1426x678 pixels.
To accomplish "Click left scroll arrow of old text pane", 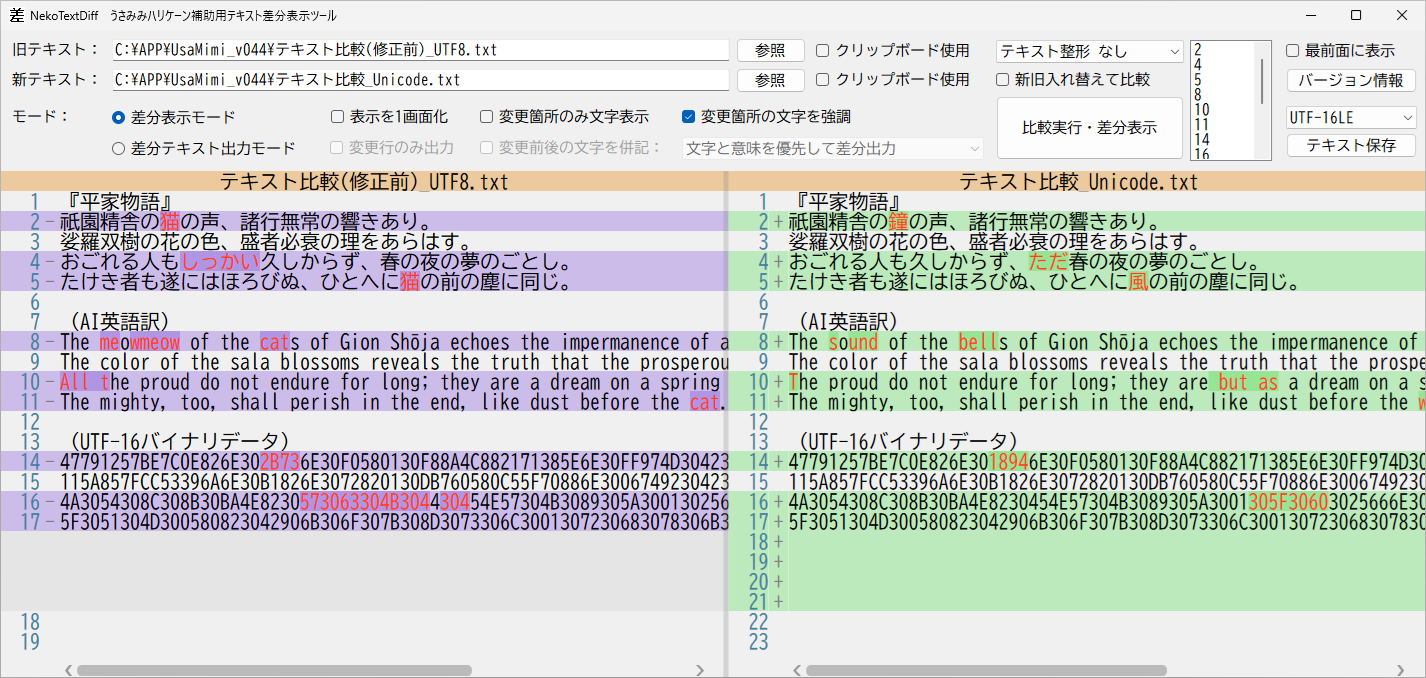I will coord(68,670).
